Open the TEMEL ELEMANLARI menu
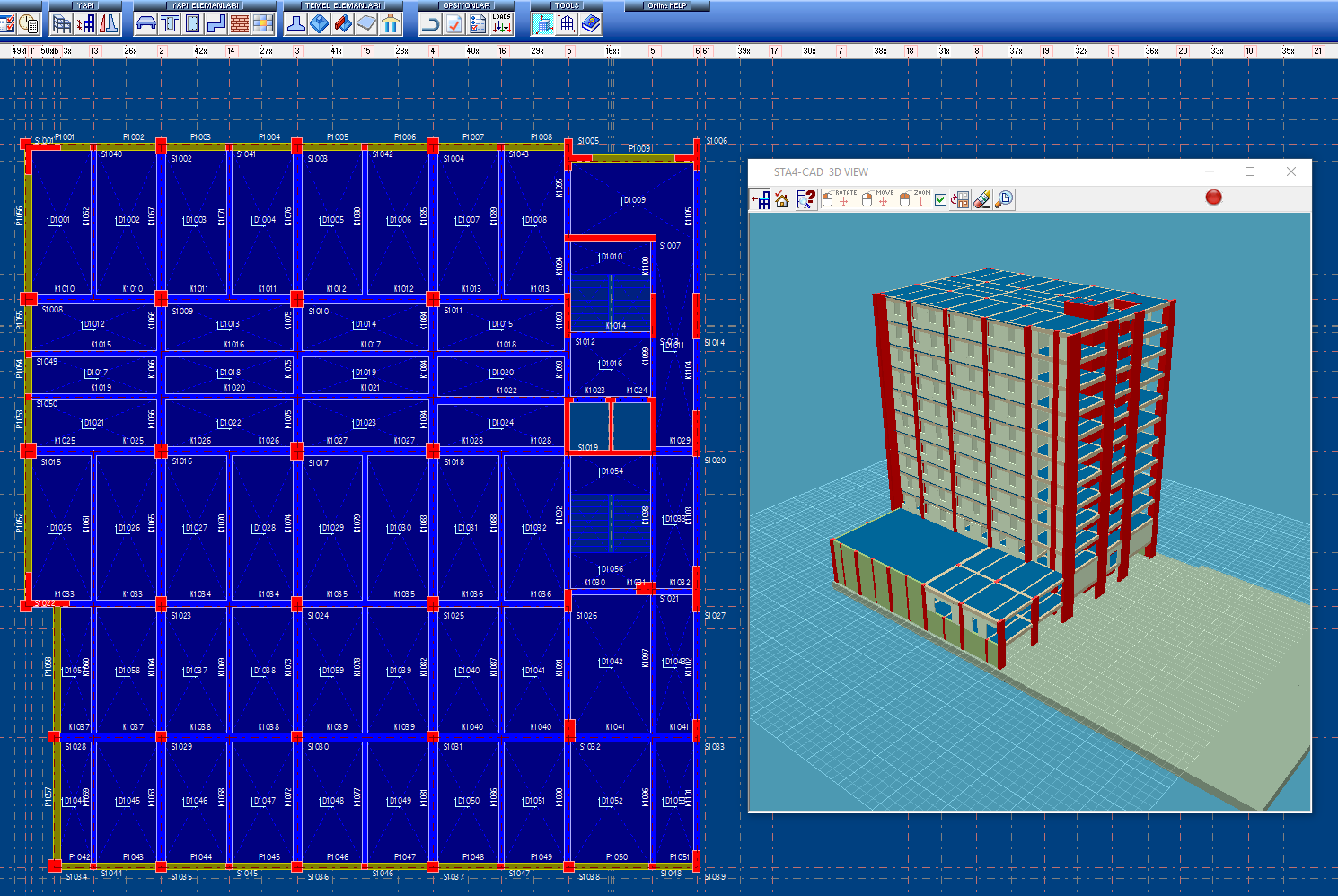 (342, 5)
